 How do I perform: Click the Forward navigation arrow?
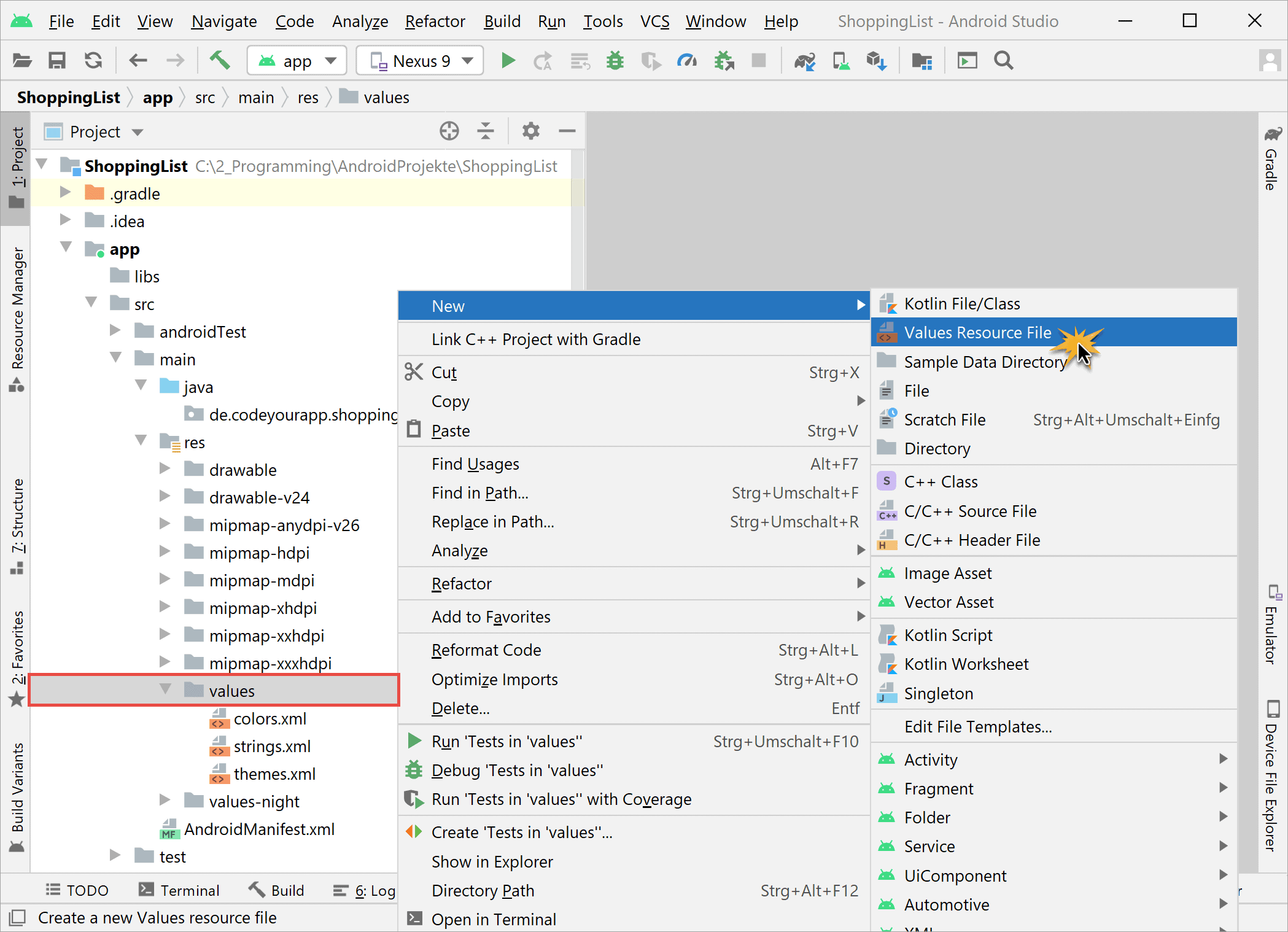click(175, 60)
